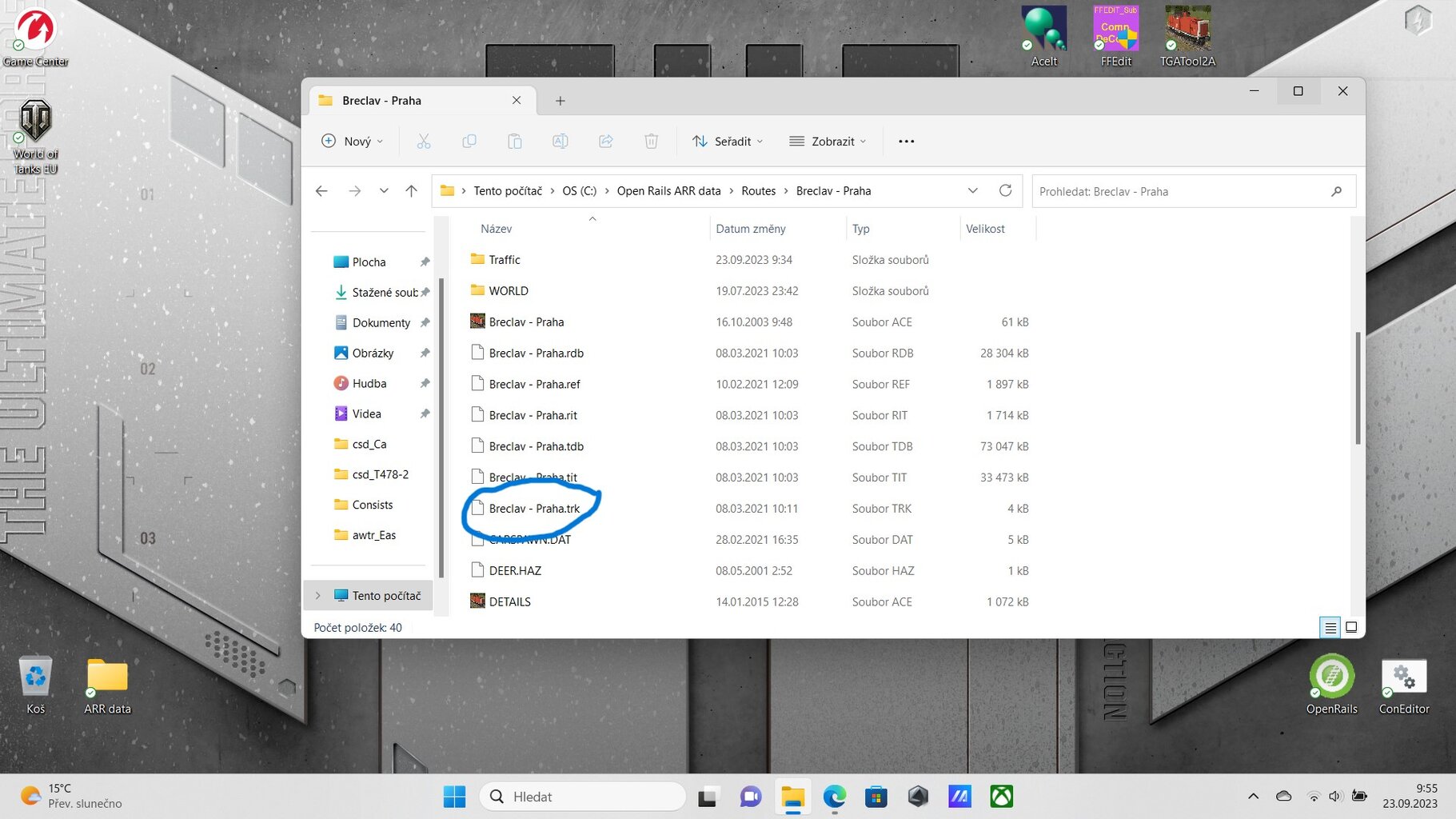Click Tento počítač in the breadcrumb

[x=508, y=191]
